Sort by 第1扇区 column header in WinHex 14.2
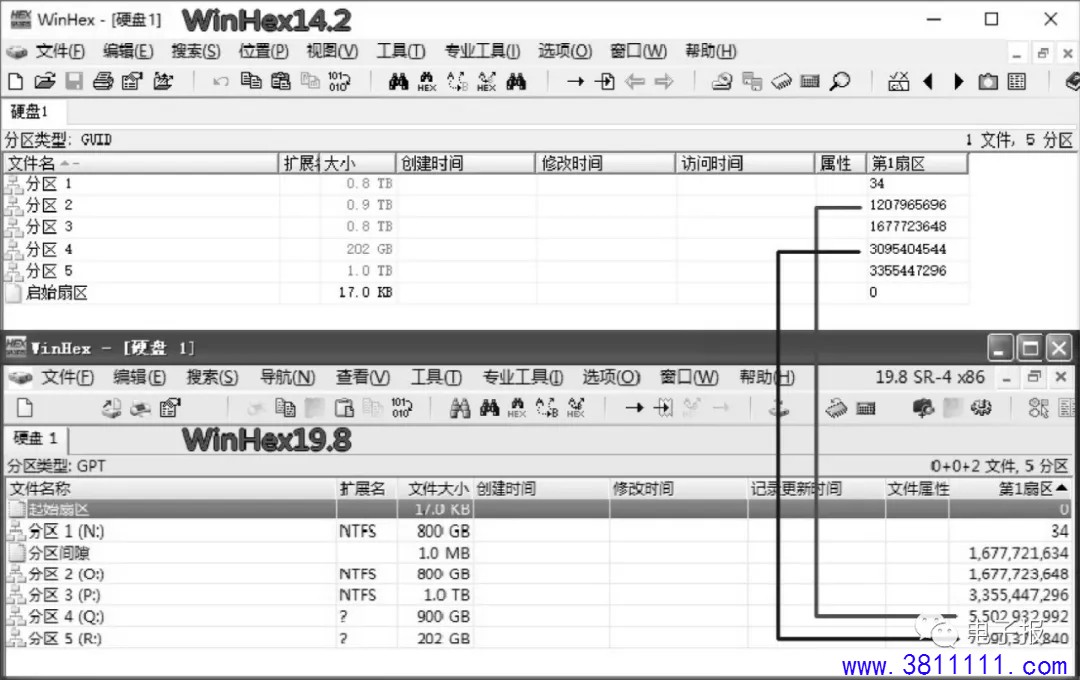Image resolution: width=1080 pixels, height=680 pixels. point(917,163)
